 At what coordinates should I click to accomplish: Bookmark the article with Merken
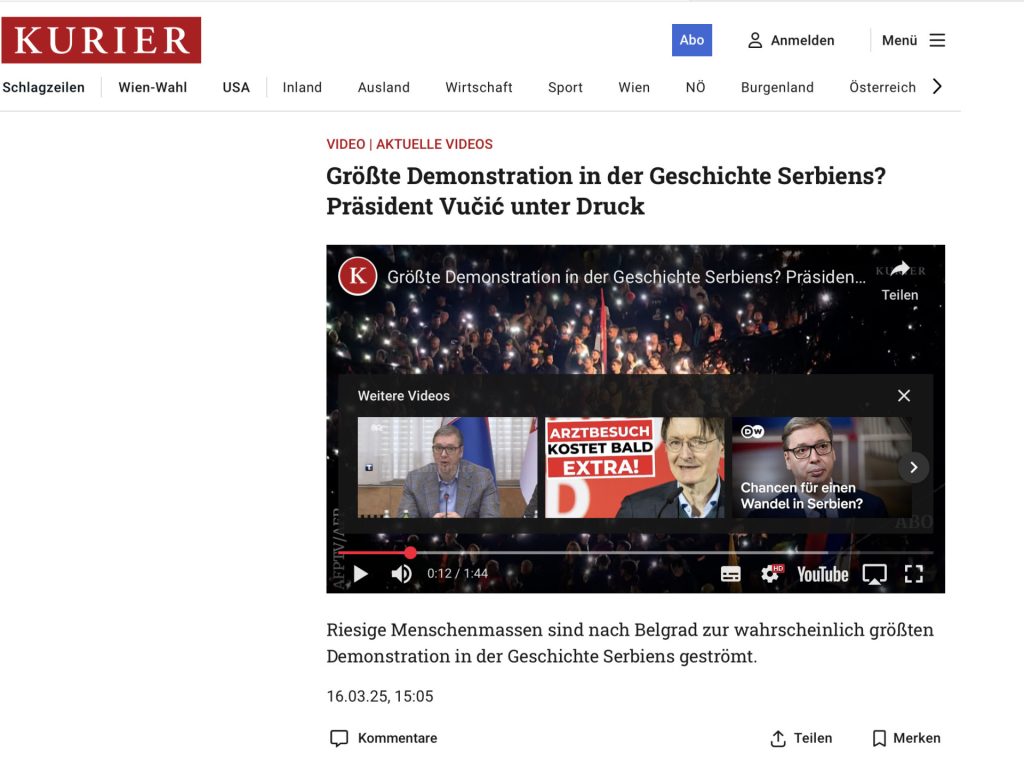(906, 738)
